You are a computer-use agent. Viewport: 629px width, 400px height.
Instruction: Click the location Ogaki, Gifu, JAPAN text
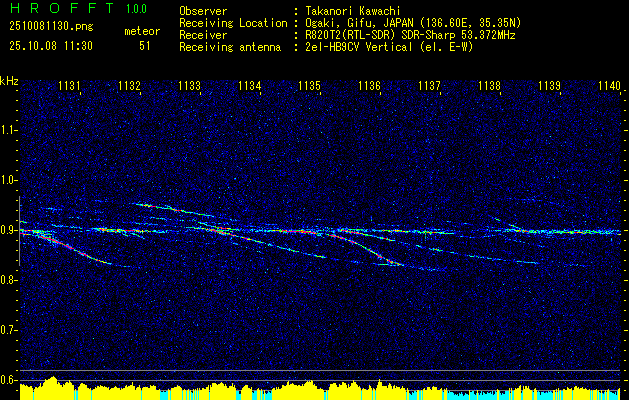point(413,23)
